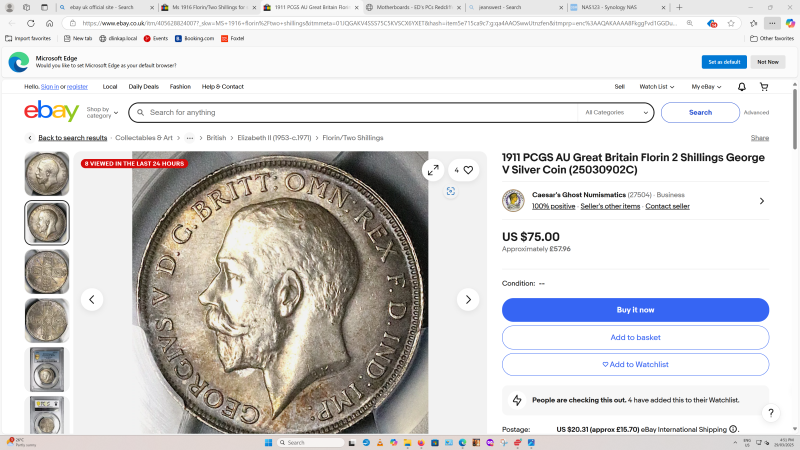Open the Daily Deals menu item
Image resolution: width=800 pixels, height=450 pixels.
(143, 87)
